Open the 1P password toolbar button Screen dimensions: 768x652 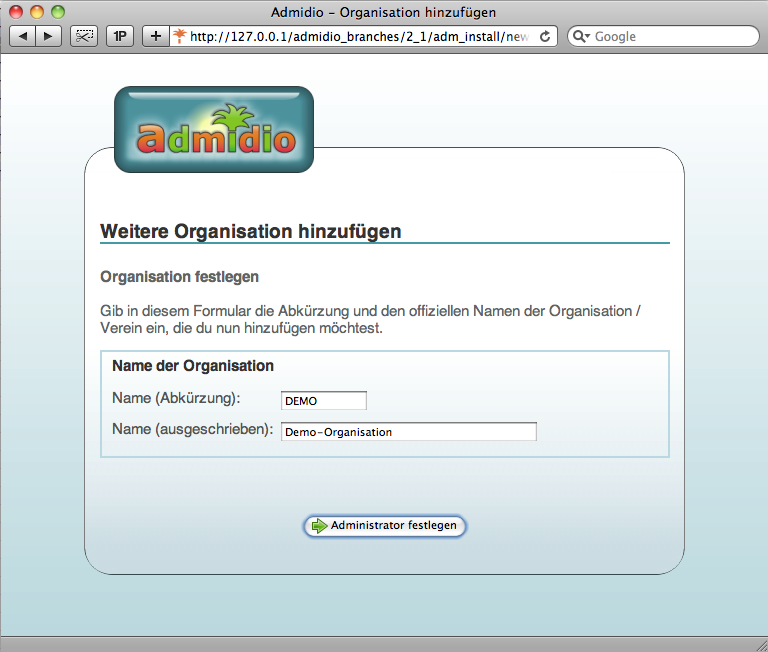pos(120,36)
